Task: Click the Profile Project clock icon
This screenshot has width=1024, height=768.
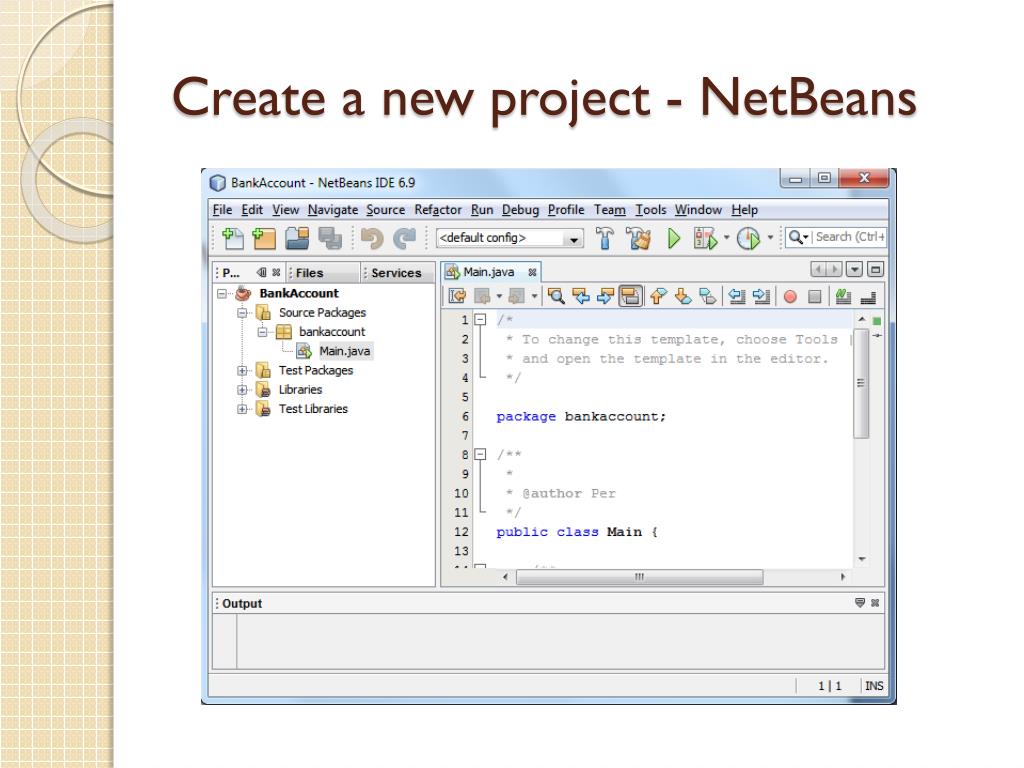Action: [x=748, y=238]
